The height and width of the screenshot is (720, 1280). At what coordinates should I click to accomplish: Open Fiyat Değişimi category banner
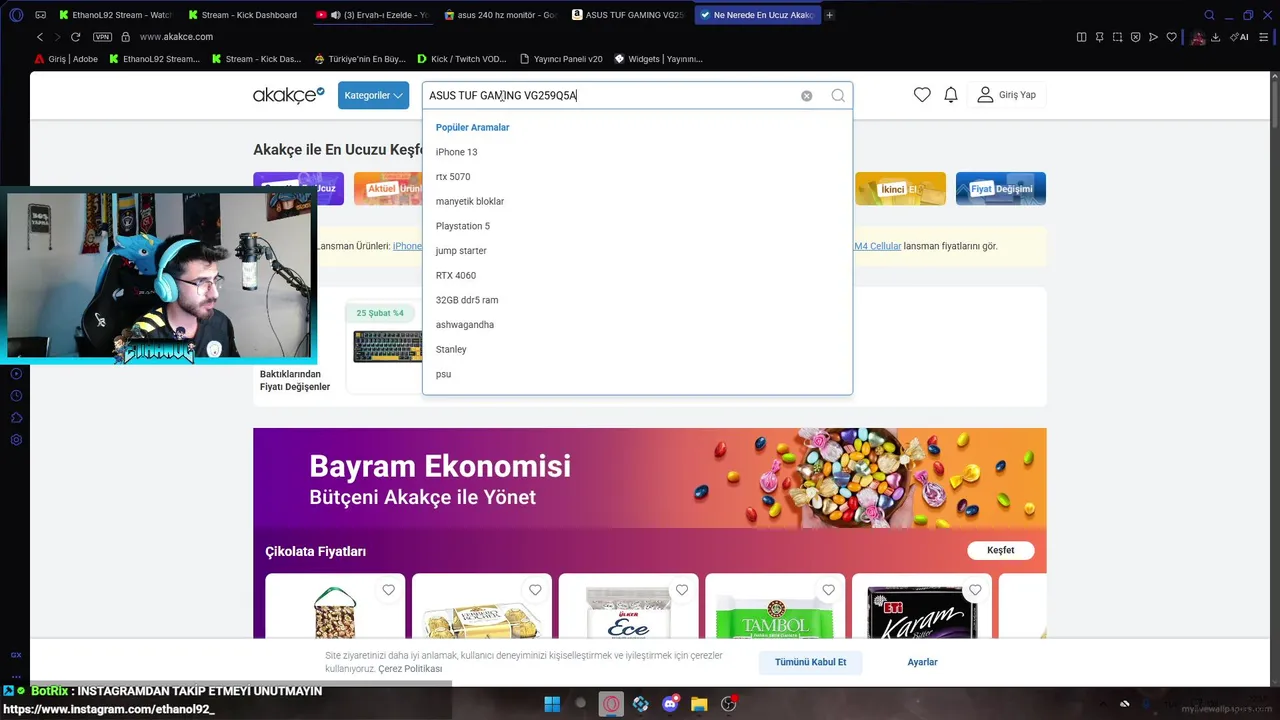[1001, 188]
